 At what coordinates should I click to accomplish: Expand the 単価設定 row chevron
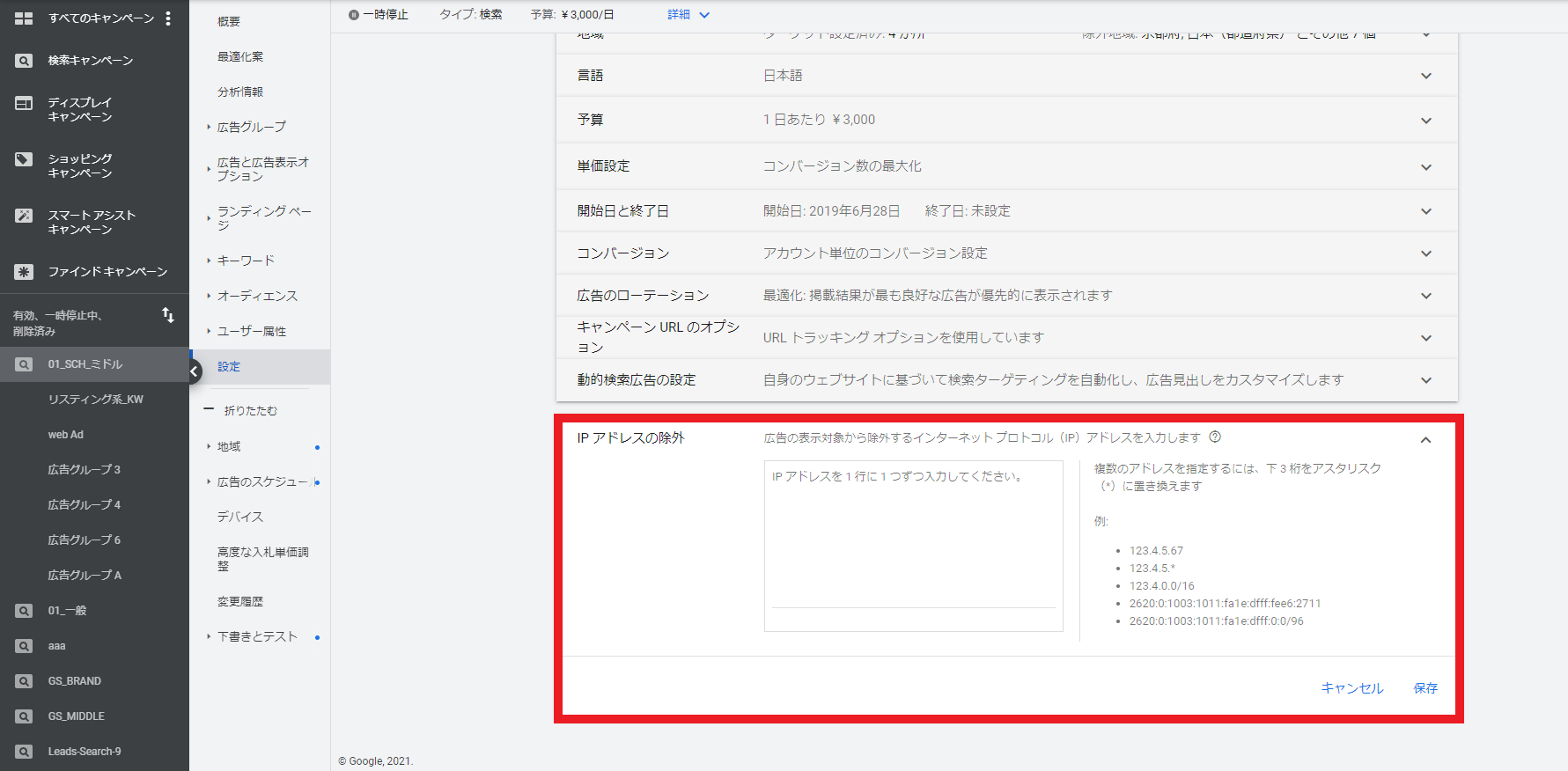point(1426,167)
